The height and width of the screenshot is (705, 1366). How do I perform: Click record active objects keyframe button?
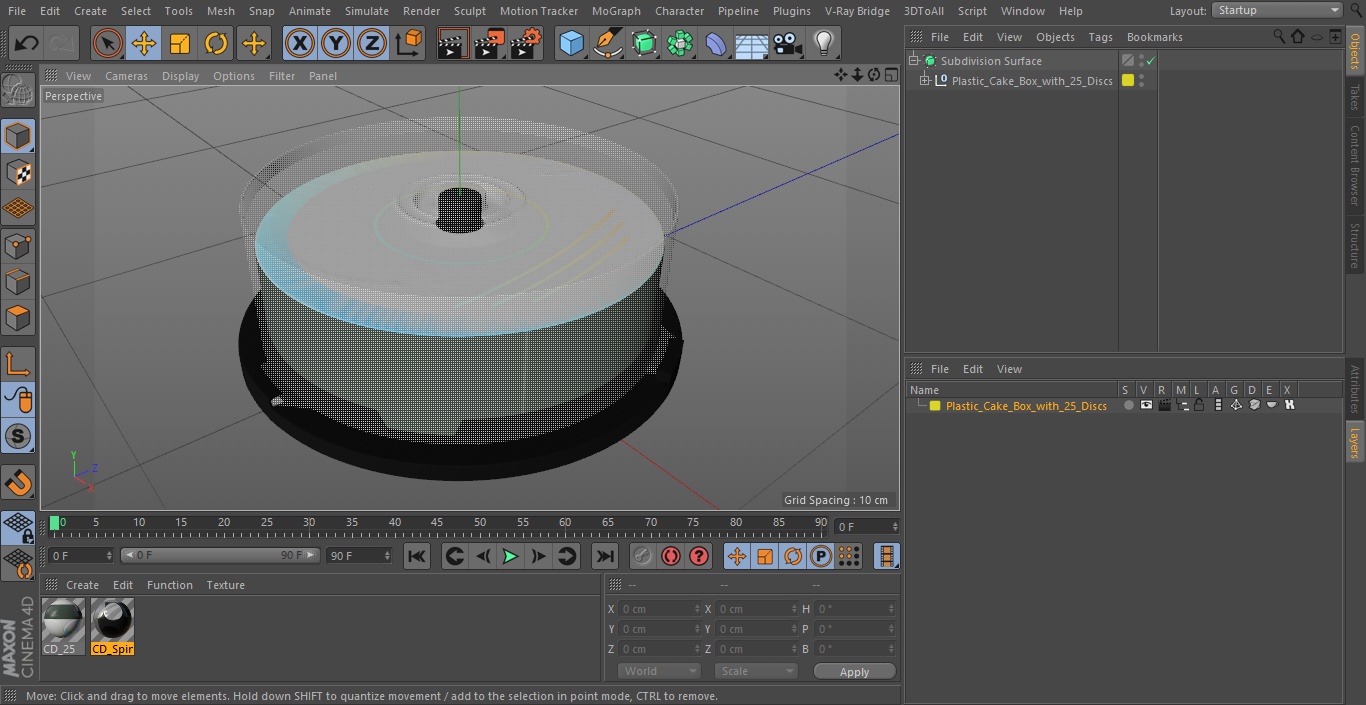[643, 556]
